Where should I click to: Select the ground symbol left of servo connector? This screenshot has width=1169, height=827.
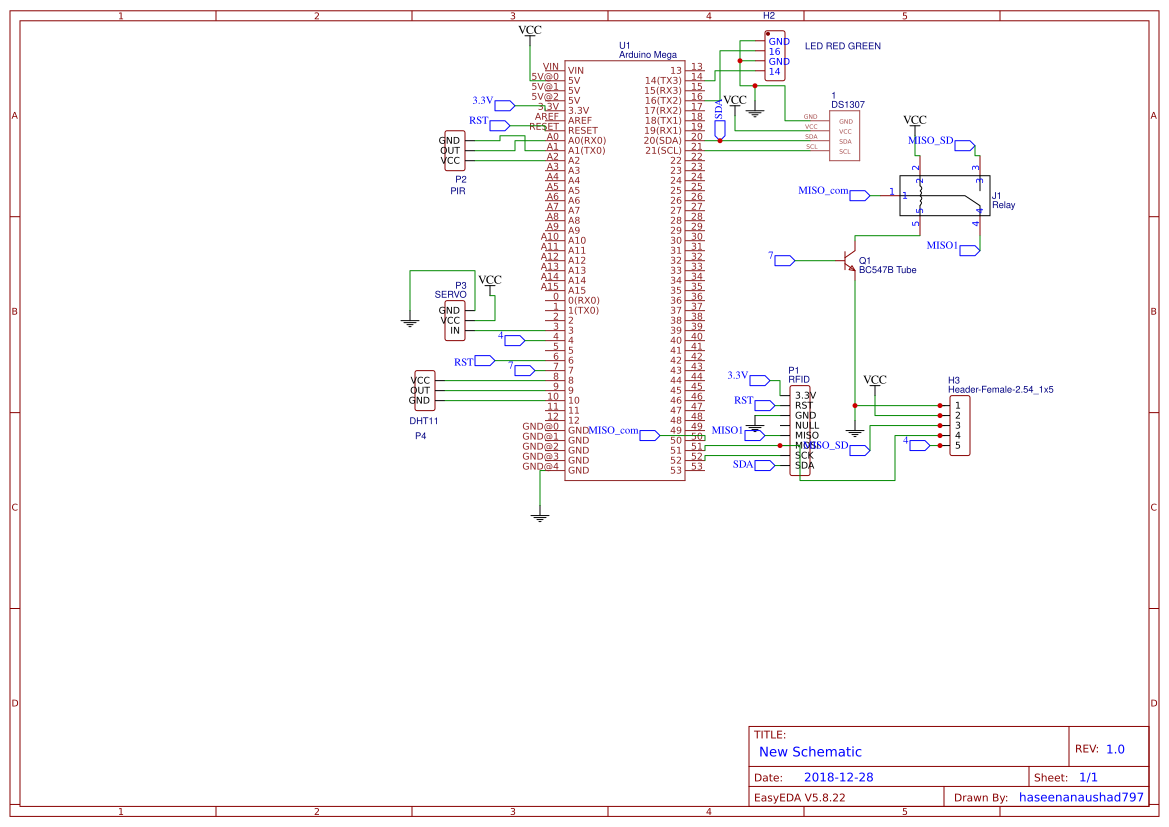pyautogui.click(x=409, y=322)
